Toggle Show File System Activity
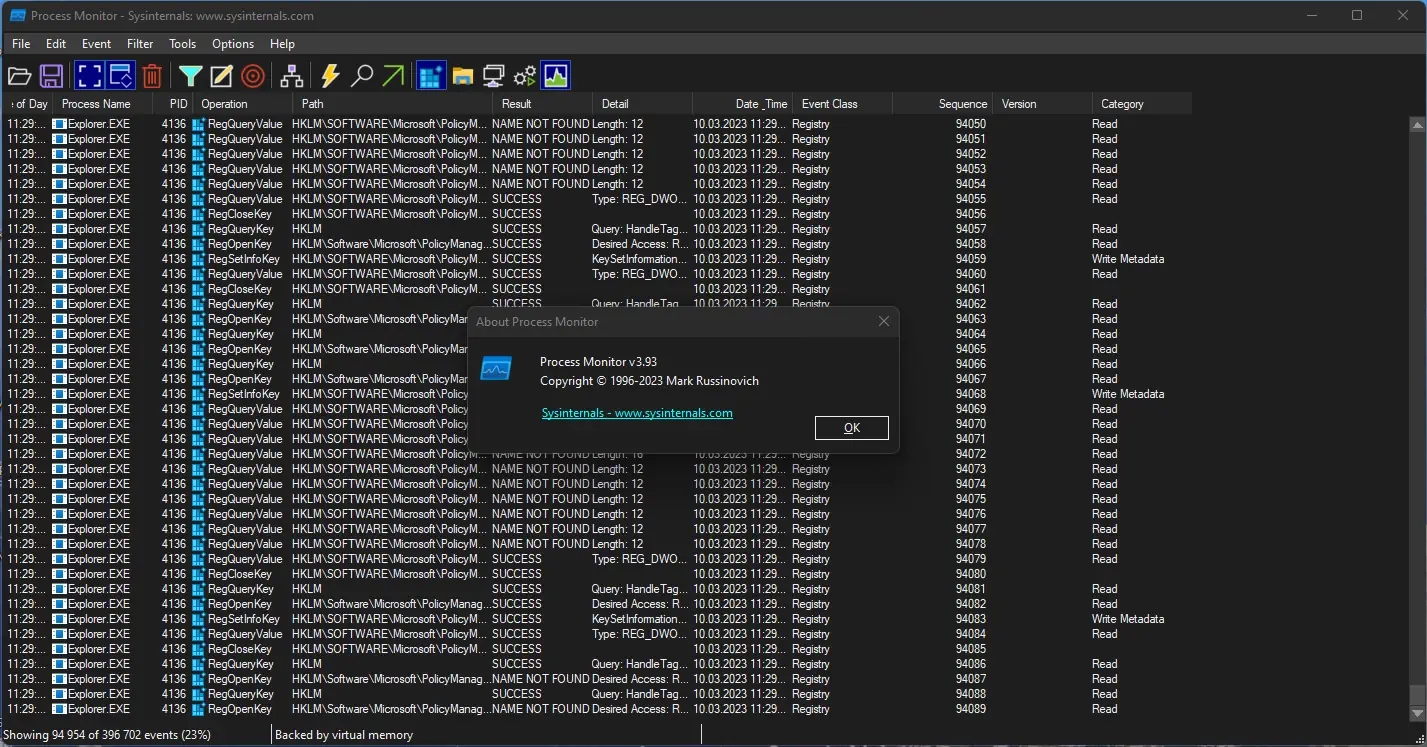1427x747 pixels. click(462, 76)
